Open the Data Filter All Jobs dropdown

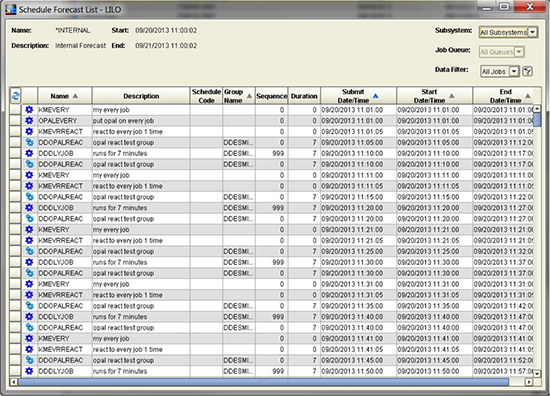point(514,72)
